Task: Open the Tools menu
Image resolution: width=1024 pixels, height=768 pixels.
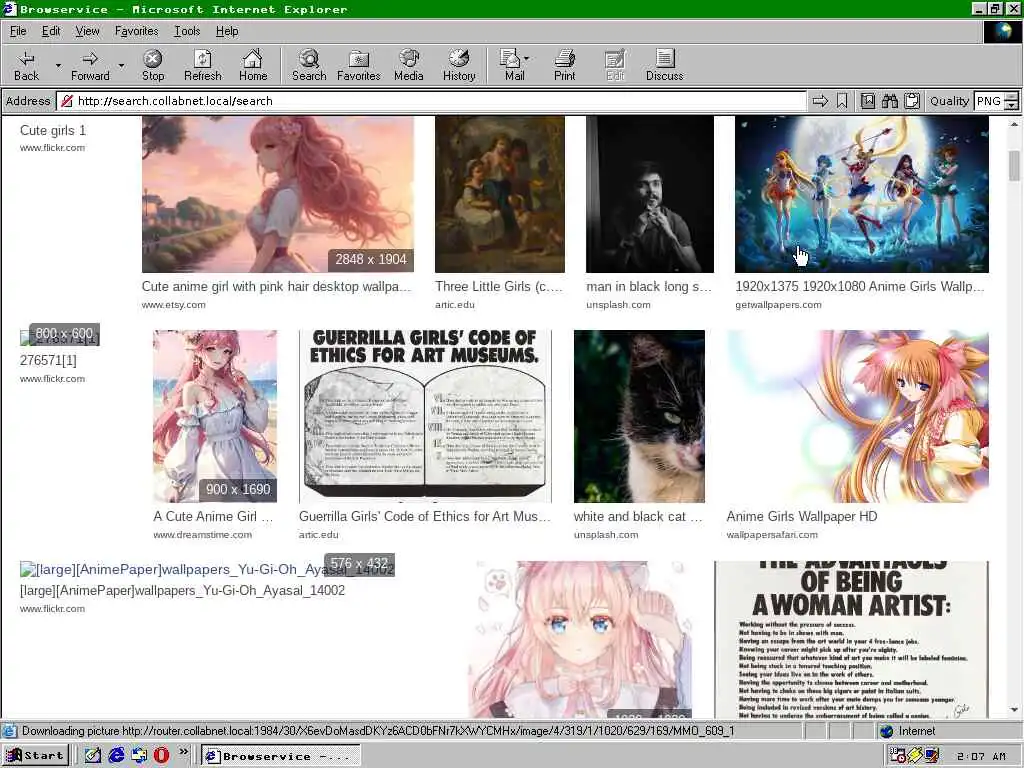Action: pyautogui.click(x=187, y=31)
